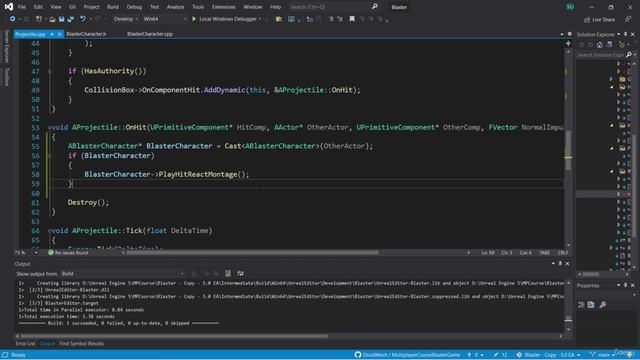Collapse the if HasAuthority block at line 47
Screen dimensions: 640x360
[x=49, y=71]
